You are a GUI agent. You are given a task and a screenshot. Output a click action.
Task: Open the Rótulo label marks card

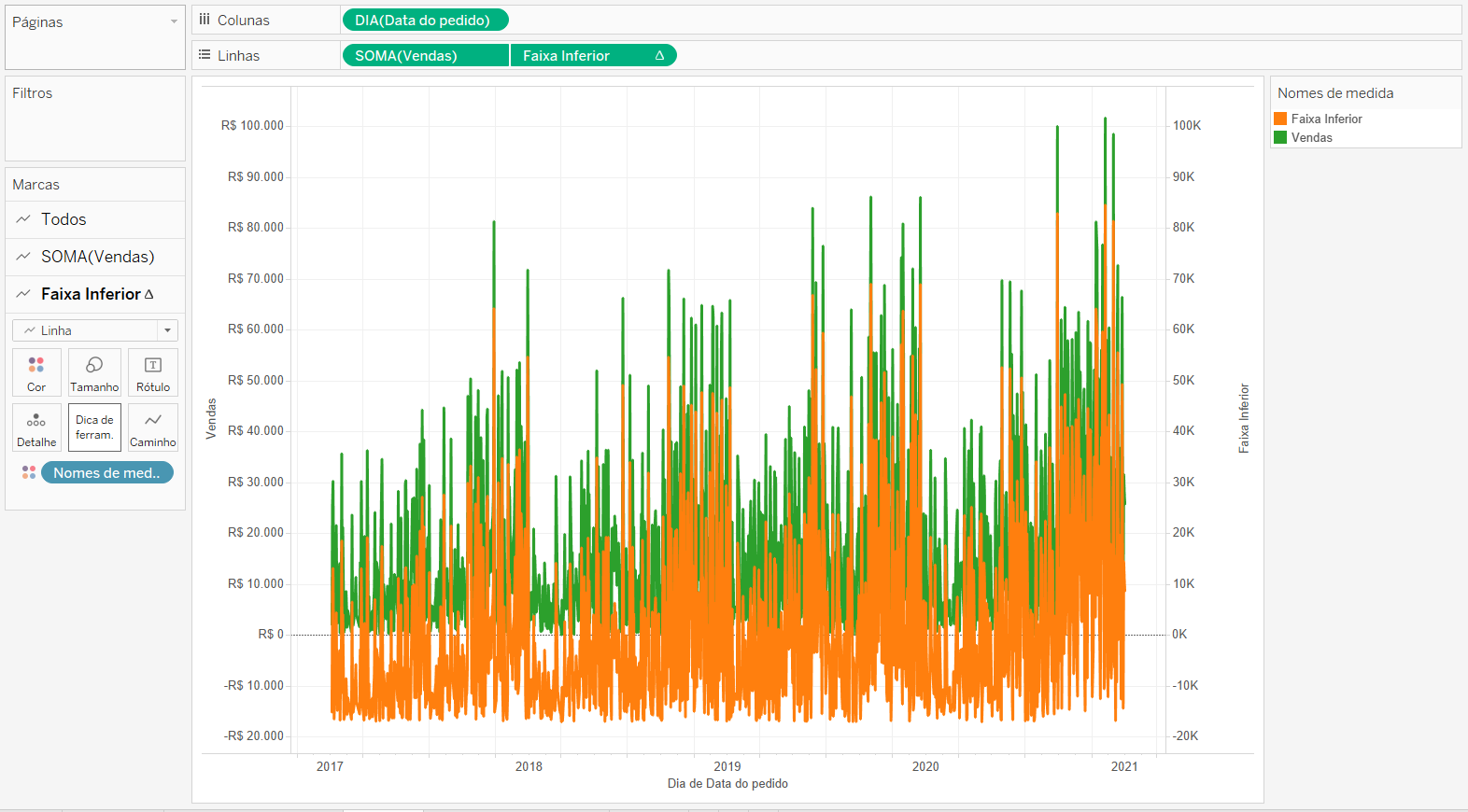(x=153, y=372)
